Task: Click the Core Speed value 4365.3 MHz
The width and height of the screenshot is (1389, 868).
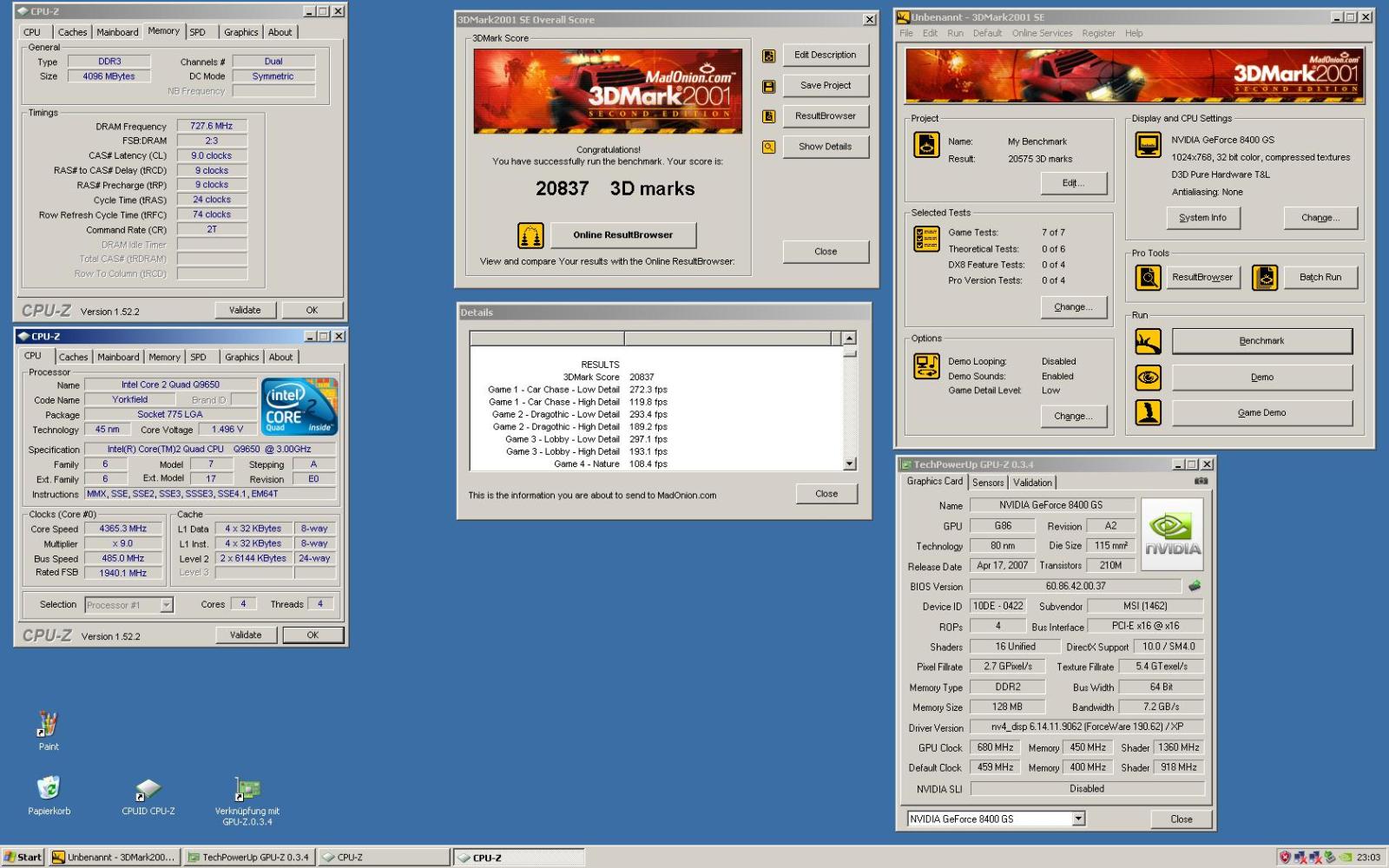Action: coord(123,529)
